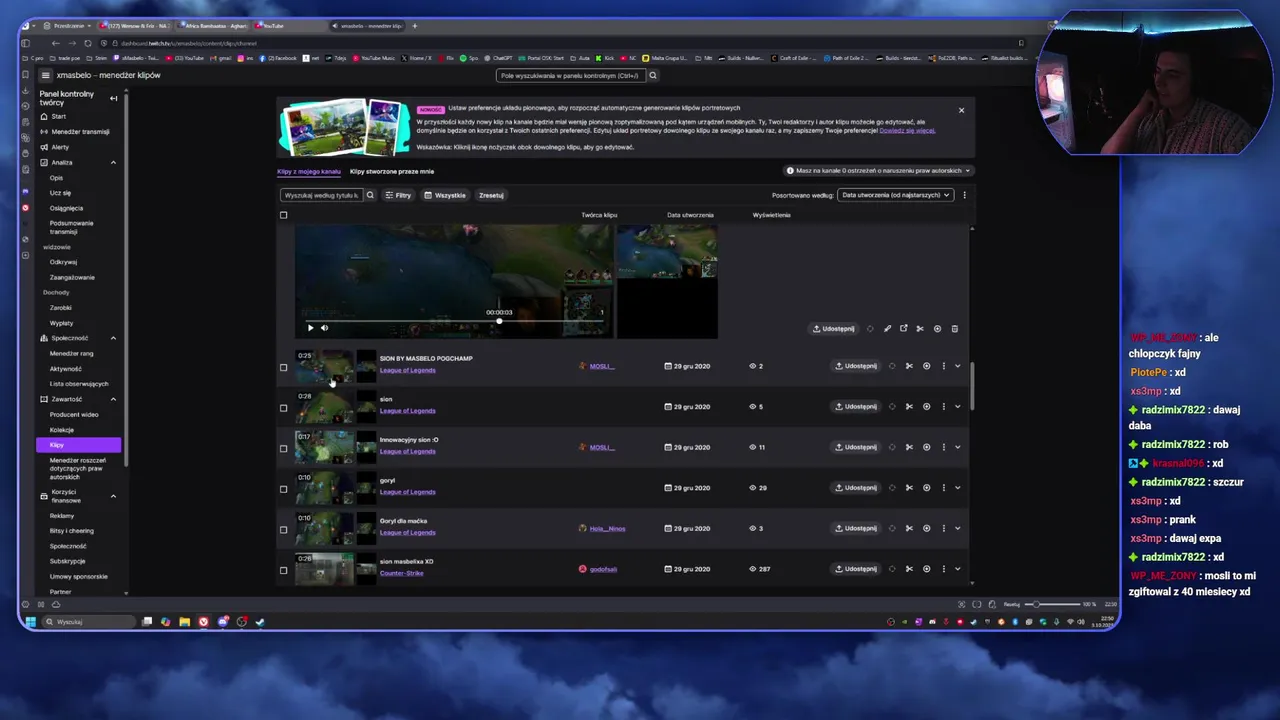Open the Counter-Strike category link
The width and height of the screenshot is (1280, 720).
click(x=401, y=573)
